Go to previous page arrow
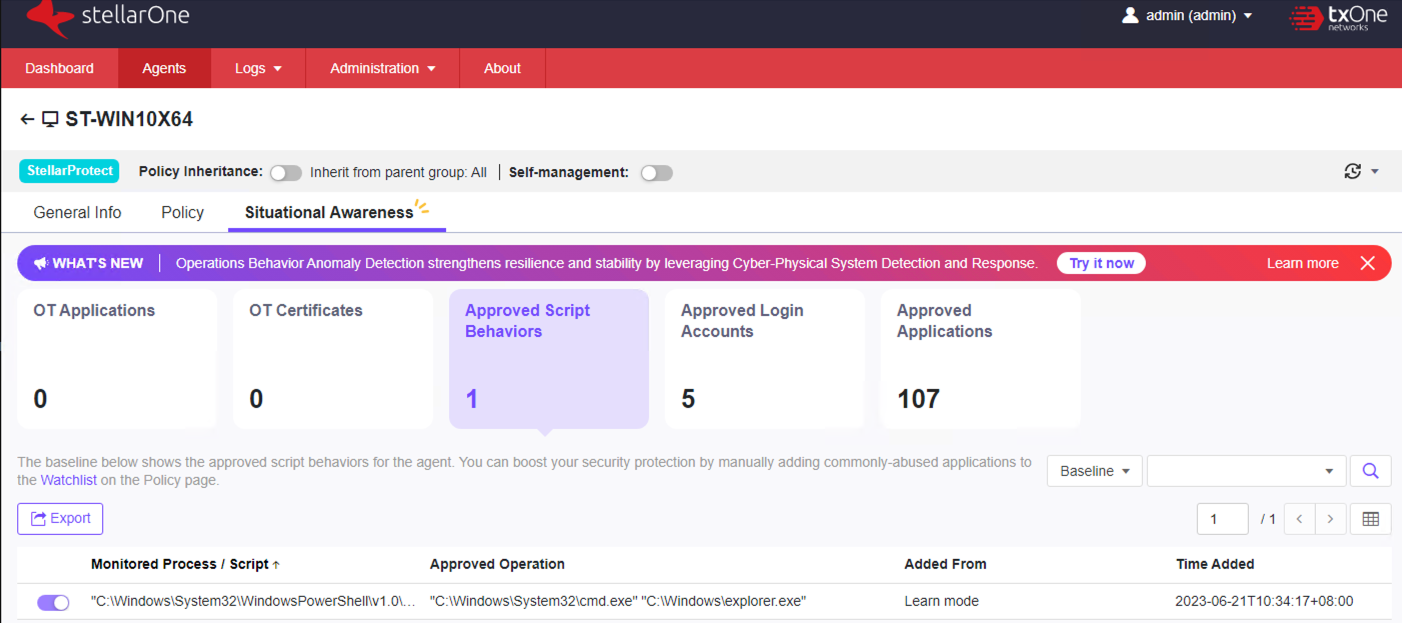 tap(1299, 519)
